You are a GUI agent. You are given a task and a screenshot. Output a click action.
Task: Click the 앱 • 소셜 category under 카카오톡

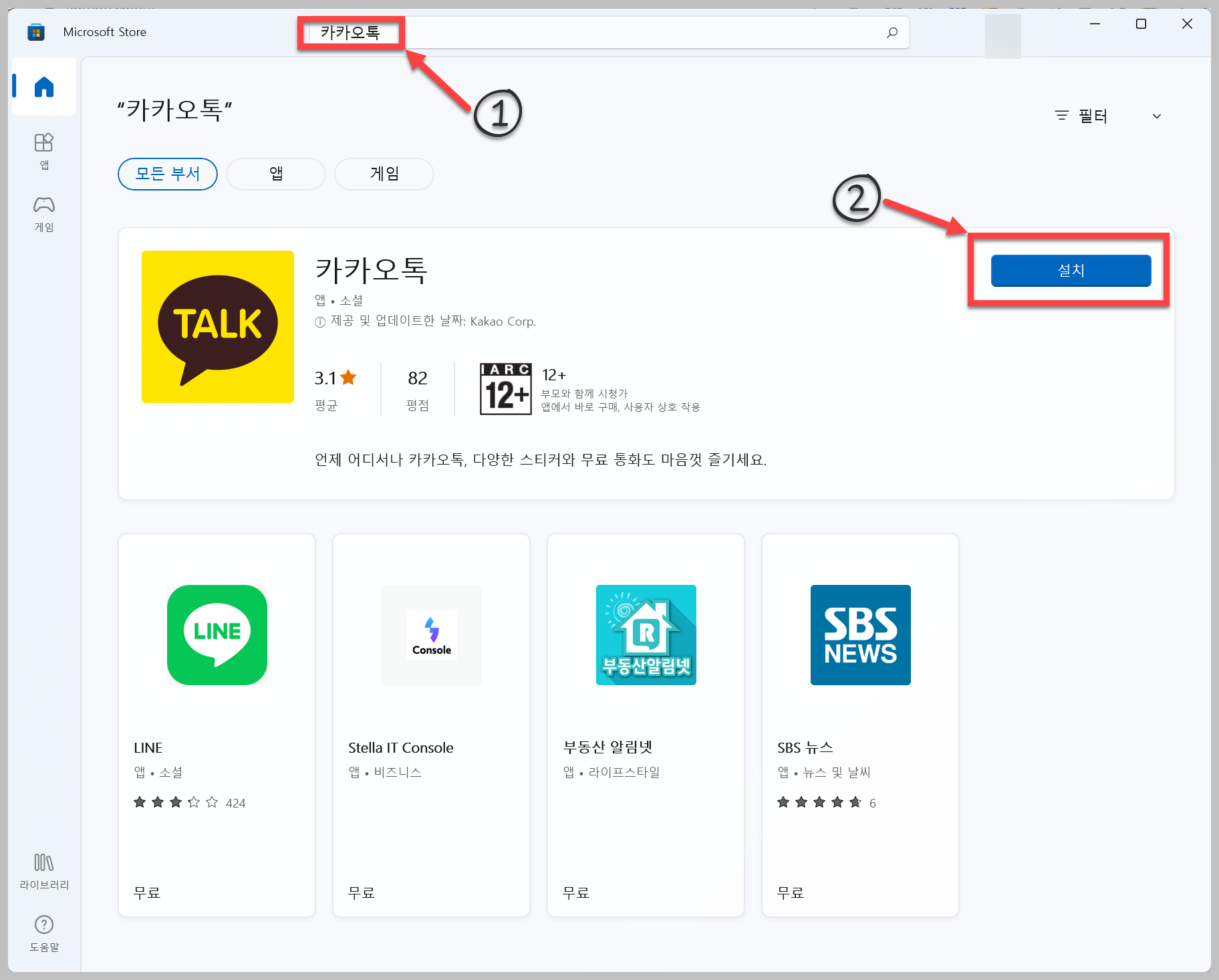339,300
